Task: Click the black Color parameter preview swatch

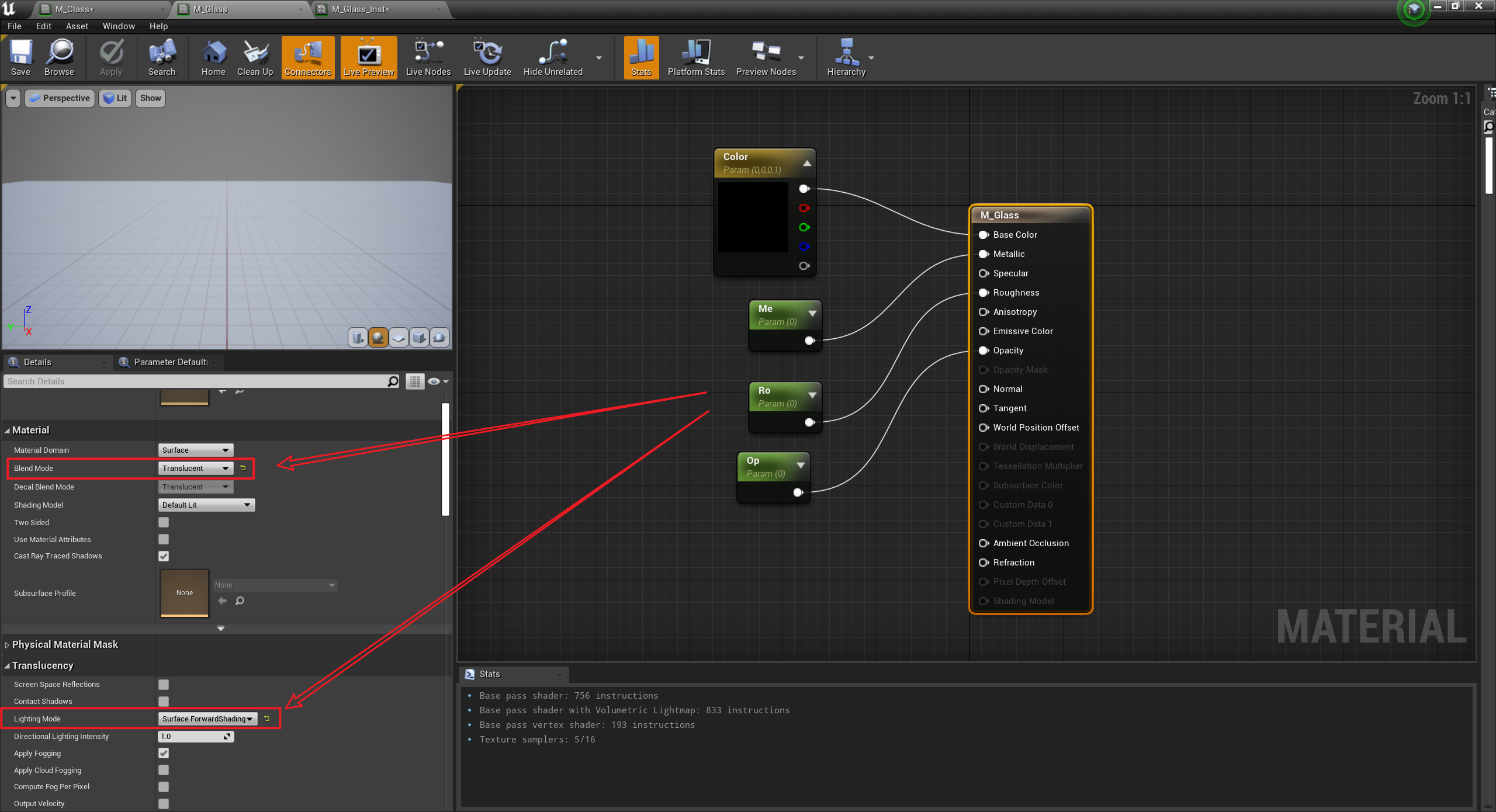Action: [x=753, y=217]
